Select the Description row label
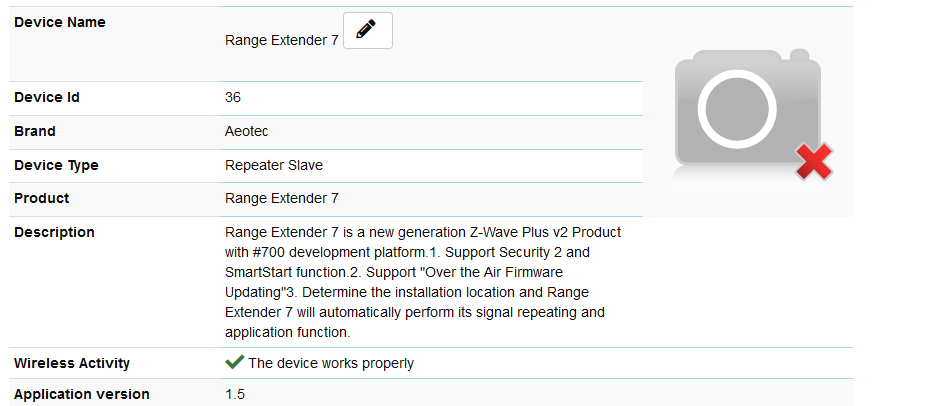The height and width of the screenshot is (406, 925). pos(54,232)
